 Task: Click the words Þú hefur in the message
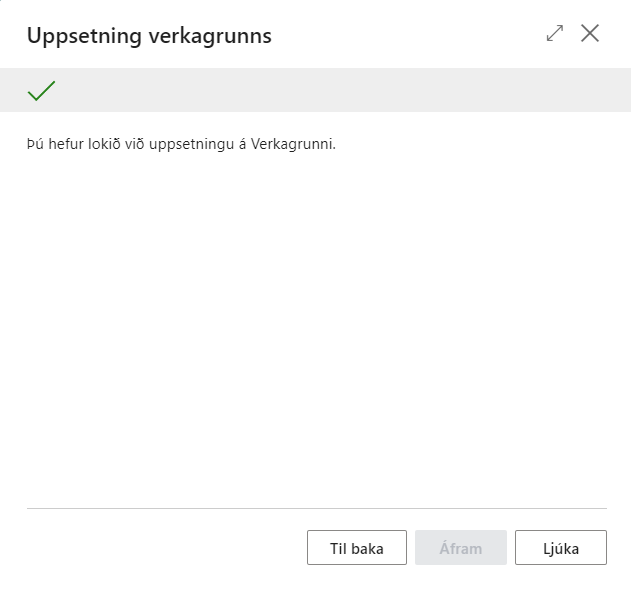point(49,144)
